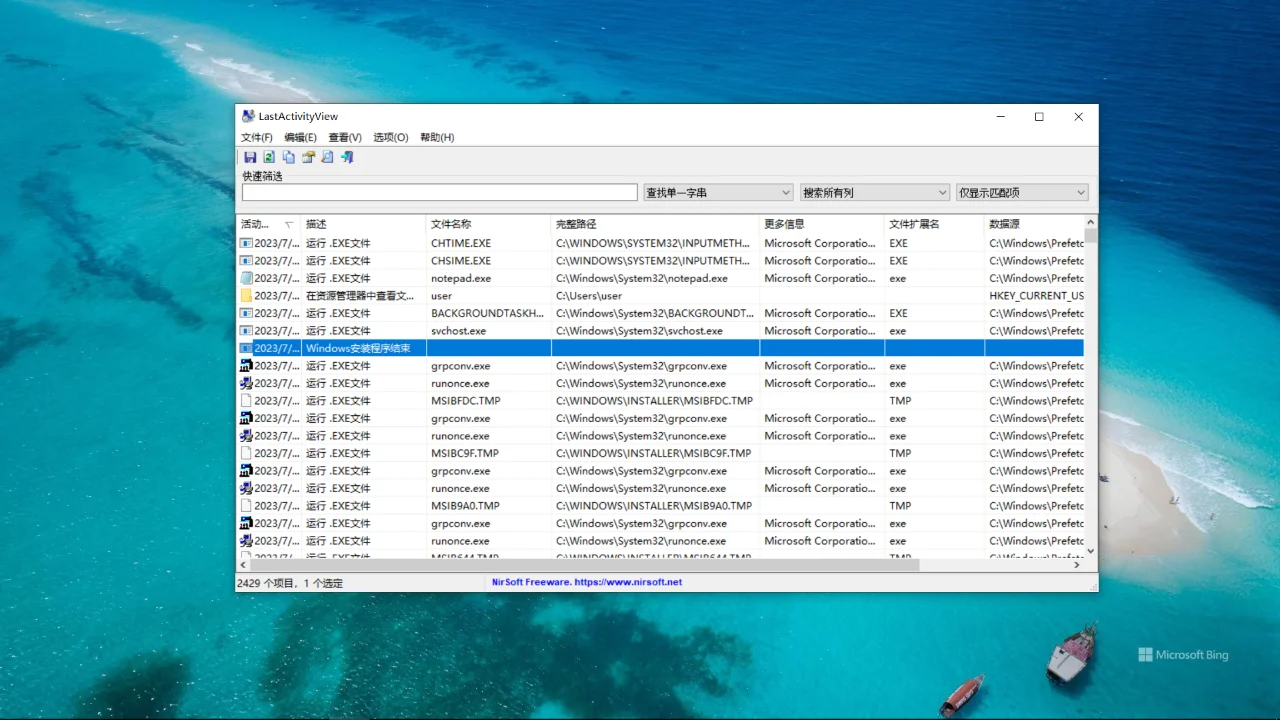Open the 查看(V) menu
This screenshot has height=720, width=1280.
345,137
